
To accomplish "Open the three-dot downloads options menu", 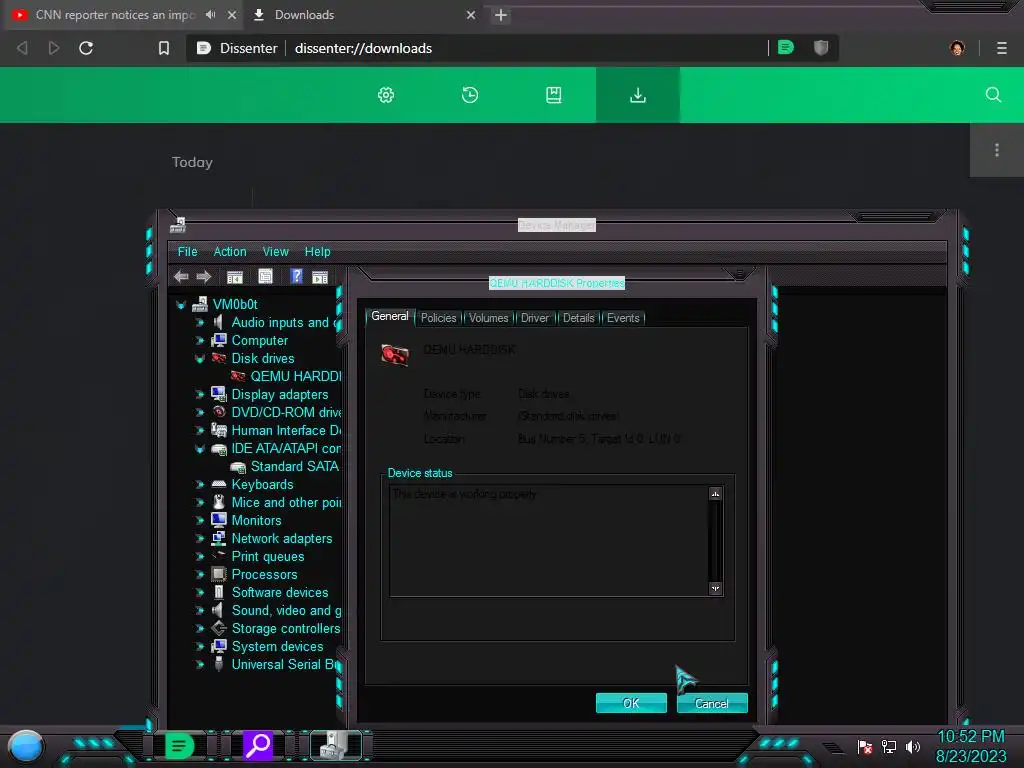I will (997, 150).
